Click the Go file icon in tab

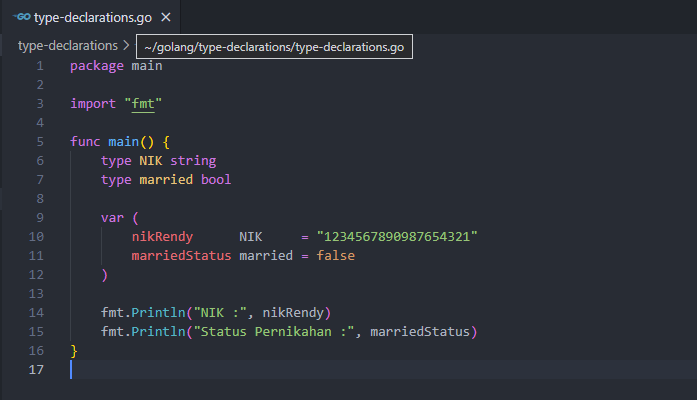22,17
